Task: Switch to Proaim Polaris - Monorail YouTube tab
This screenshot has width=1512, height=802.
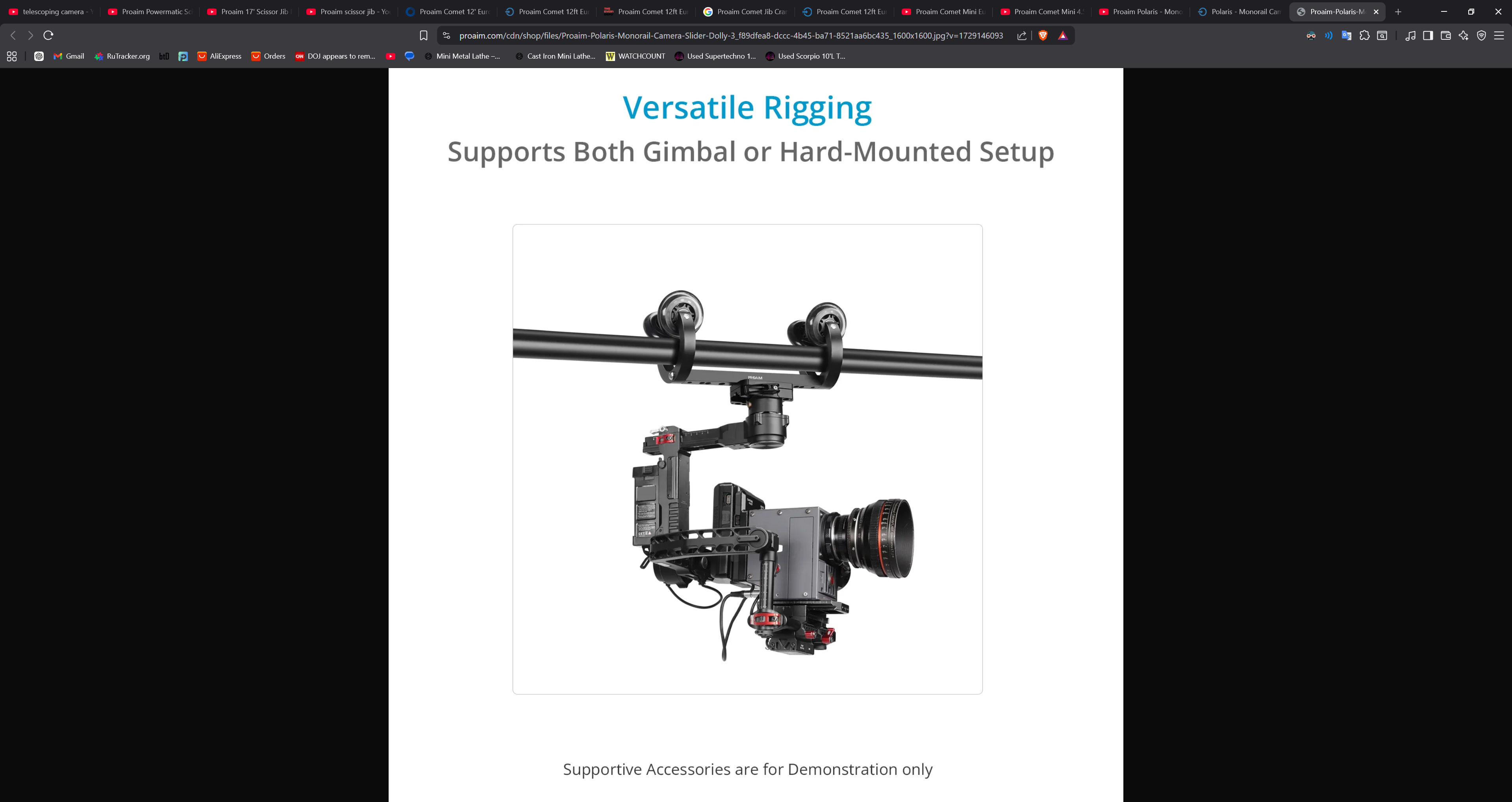Action: click(1141, 12)
